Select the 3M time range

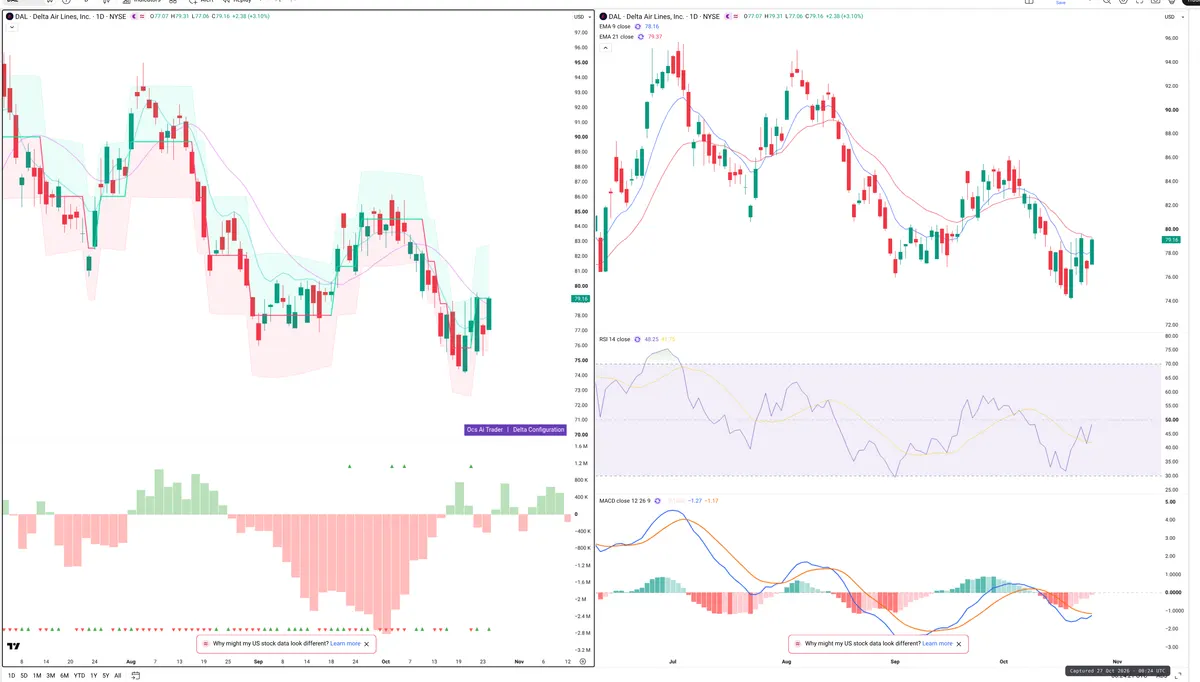pos(50,676)
